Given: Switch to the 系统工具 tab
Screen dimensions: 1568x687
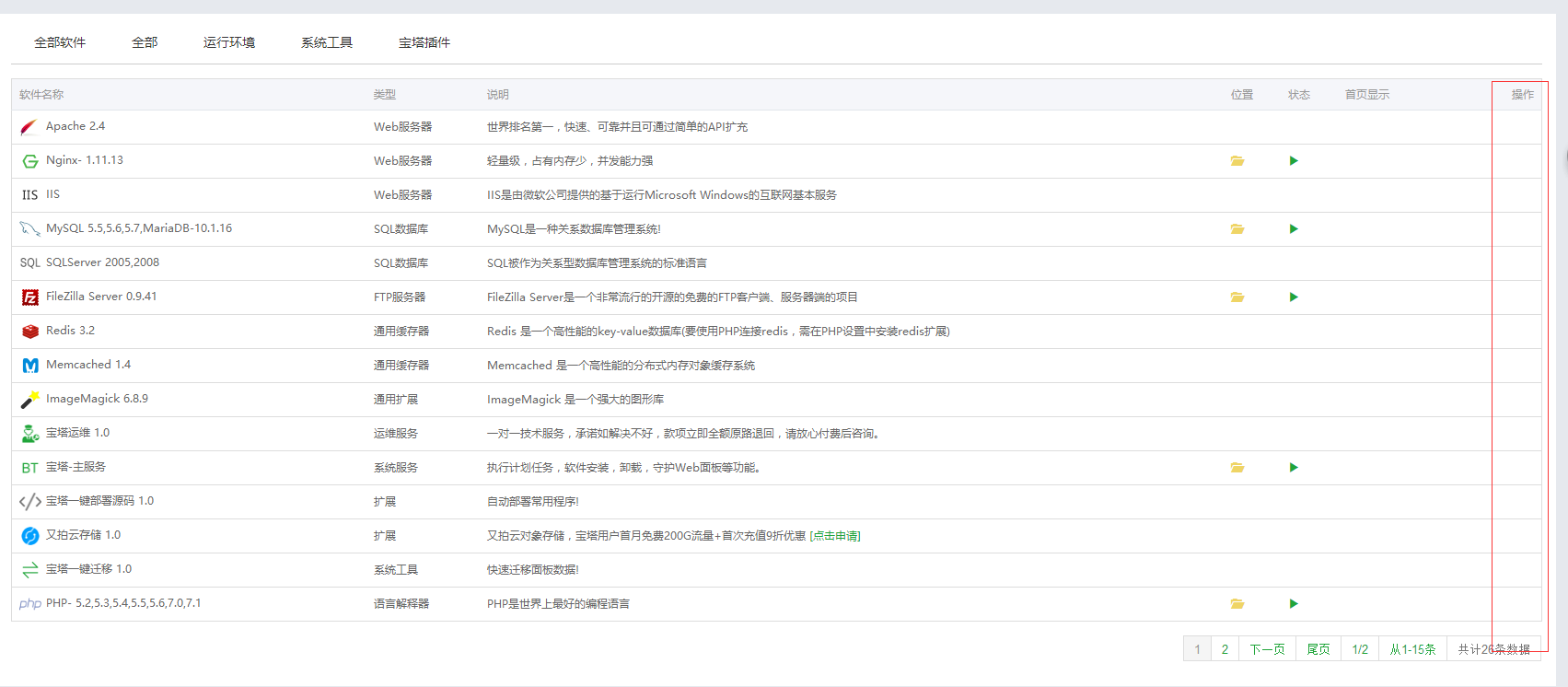Looking at the screenshot, I should pos(327,42).
